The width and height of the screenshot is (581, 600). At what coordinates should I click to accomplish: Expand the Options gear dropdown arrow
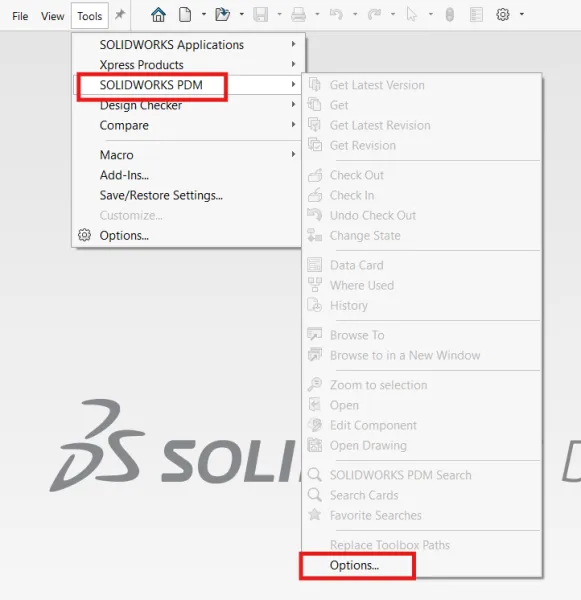point(522,15)
